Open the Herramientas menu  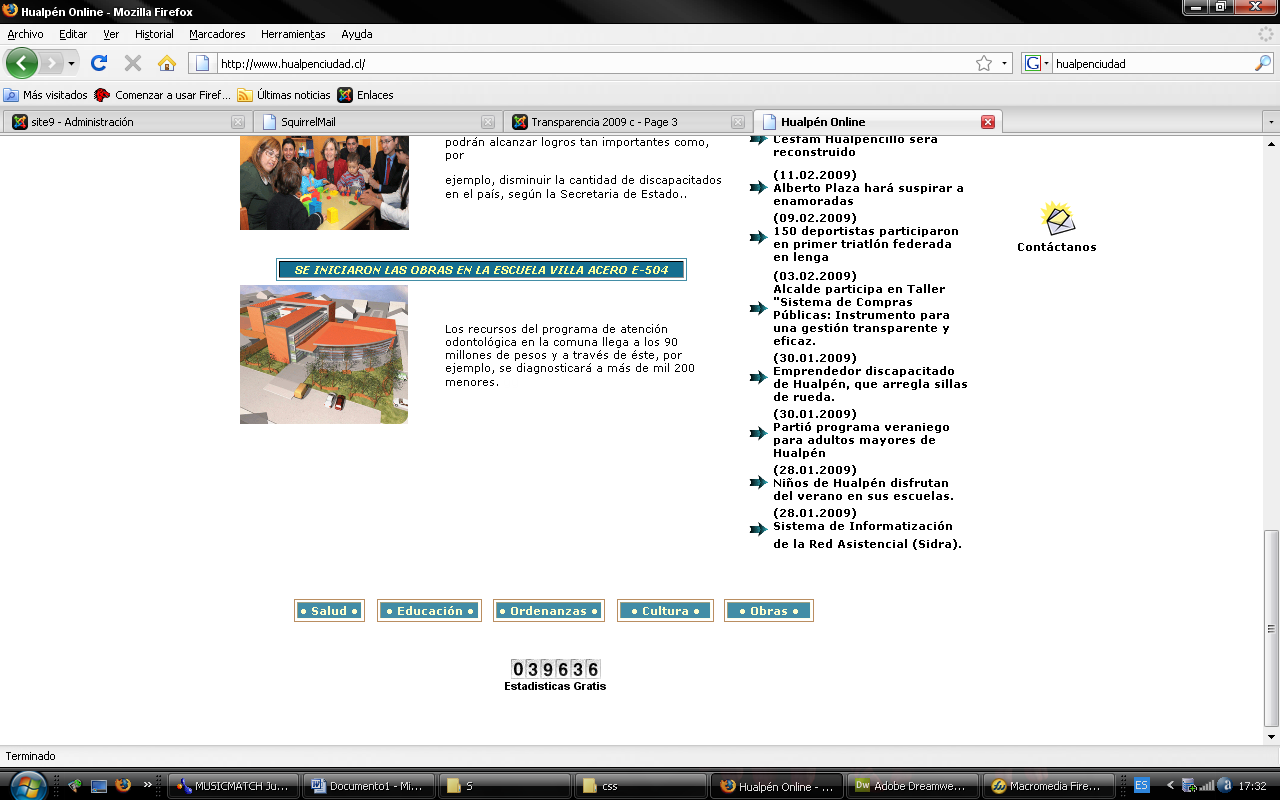pyautogui.click(x=293, y=34)
